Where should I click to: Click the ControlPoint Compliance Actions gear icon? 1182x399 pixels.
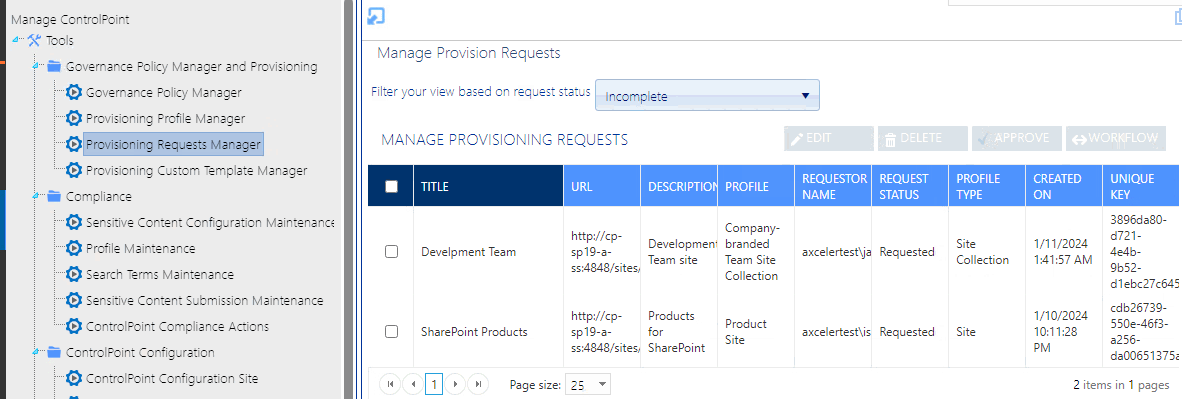click(x=73, y=327)
